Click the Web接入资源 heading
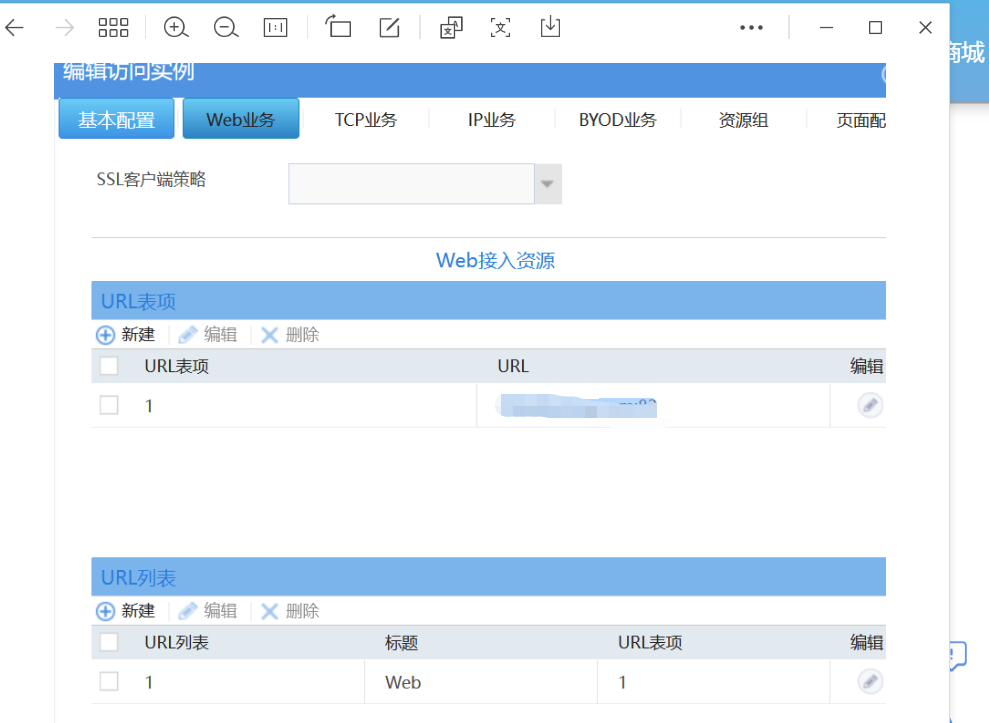This screenshot has width=989, height=723. [495, 261]
